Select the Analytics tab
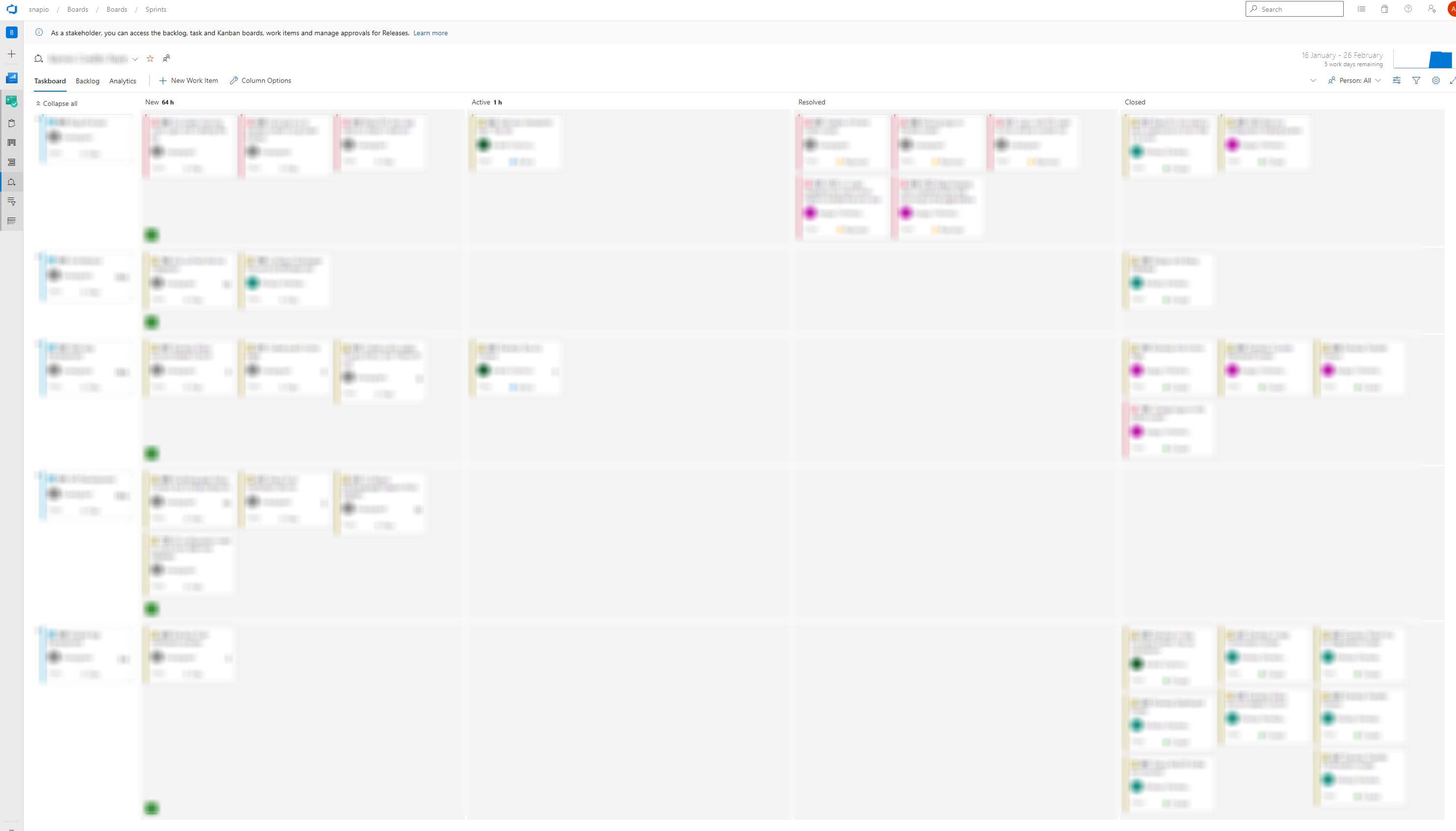Screen dimensions: 1456x831 click(121, 80)
